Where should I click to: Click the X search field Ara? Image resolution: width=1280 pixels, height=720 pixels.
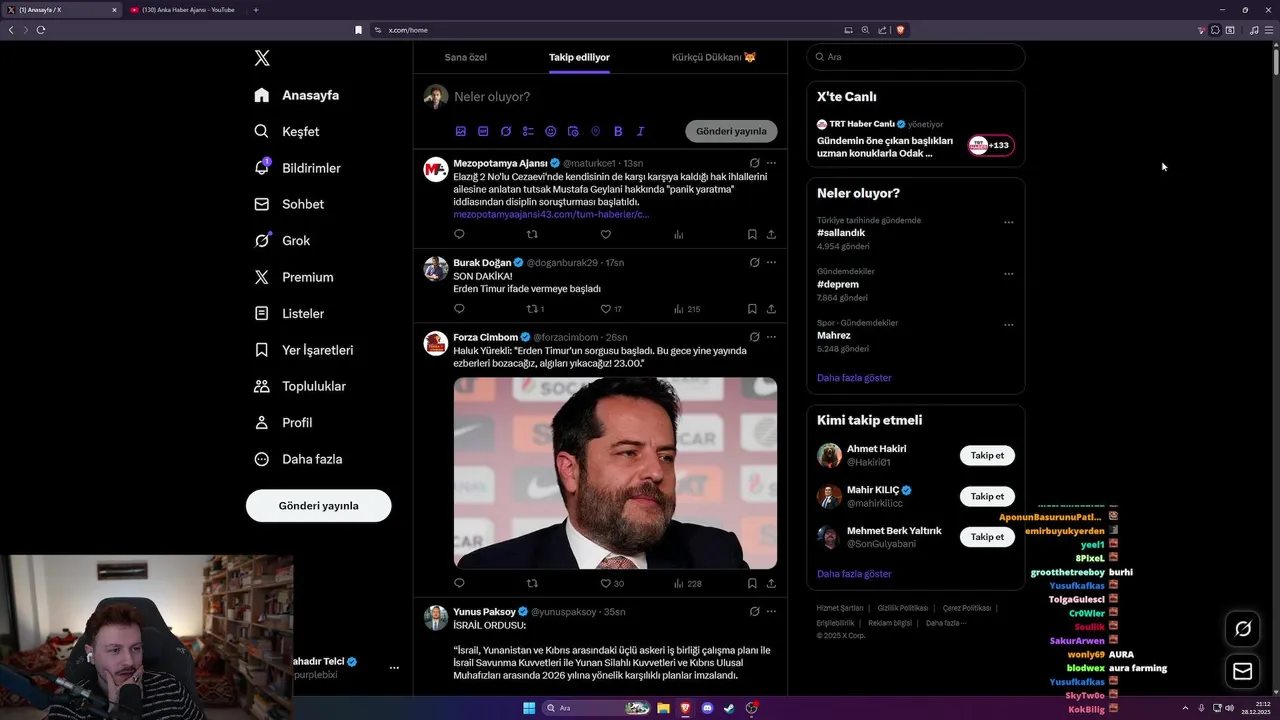[x=915, y=57]
